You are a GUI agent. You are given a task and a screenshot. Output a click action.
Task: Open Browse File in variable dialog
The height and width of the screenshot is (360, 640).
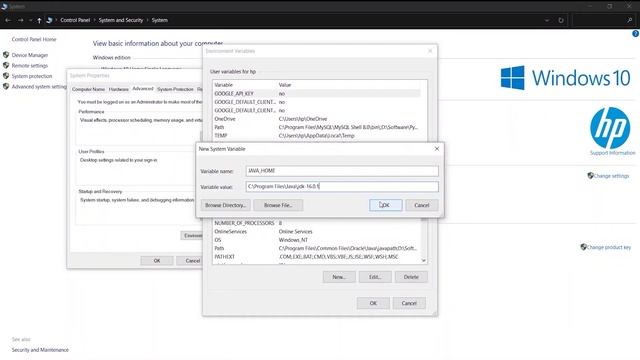(x=278, y=205)
